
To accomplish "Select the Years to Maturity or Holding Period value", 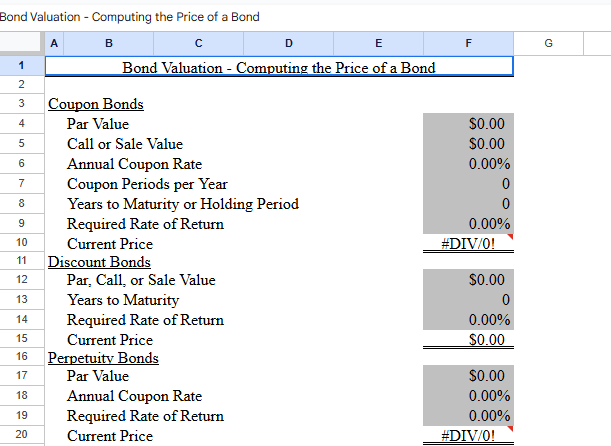I will point(468,204).
